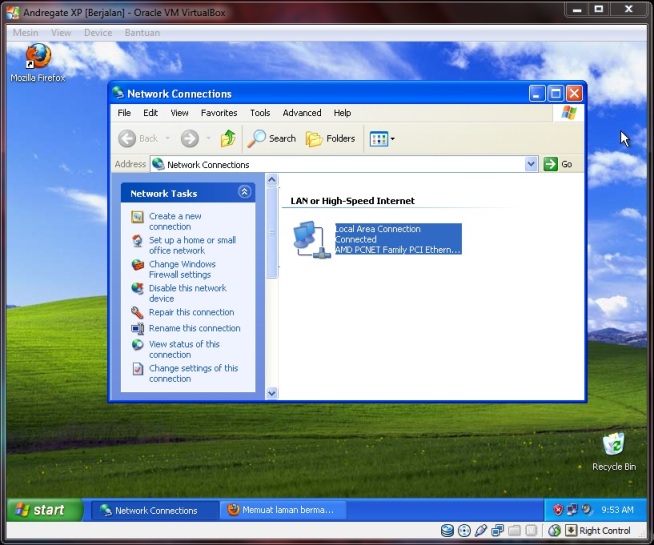Click the Change settings checklist icon
Image resolution: width=654 pixels, height=545 pixels.
[x=137, y=369]
